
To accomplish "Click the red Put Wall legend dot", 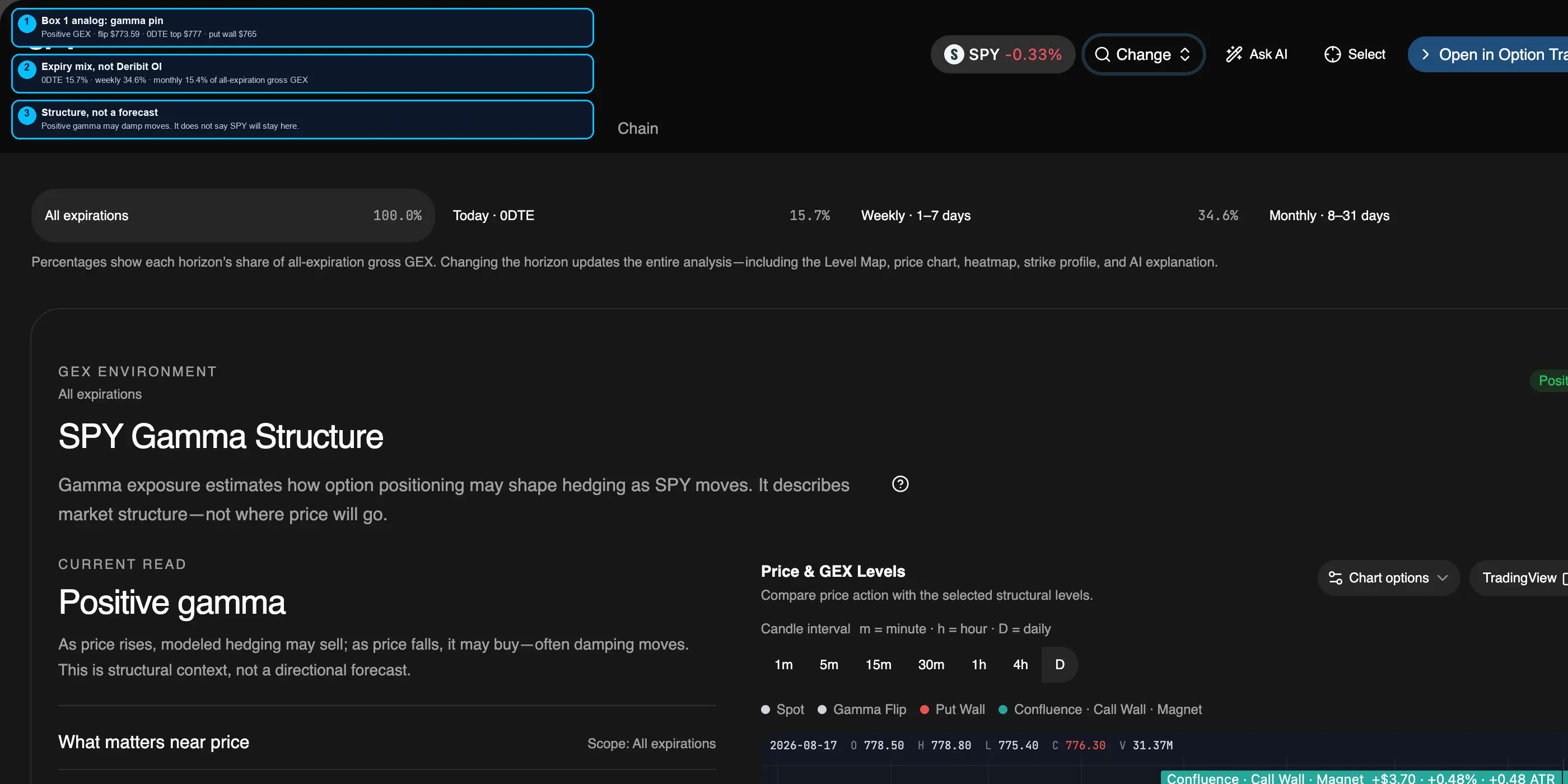I will (x=924, y=709).
